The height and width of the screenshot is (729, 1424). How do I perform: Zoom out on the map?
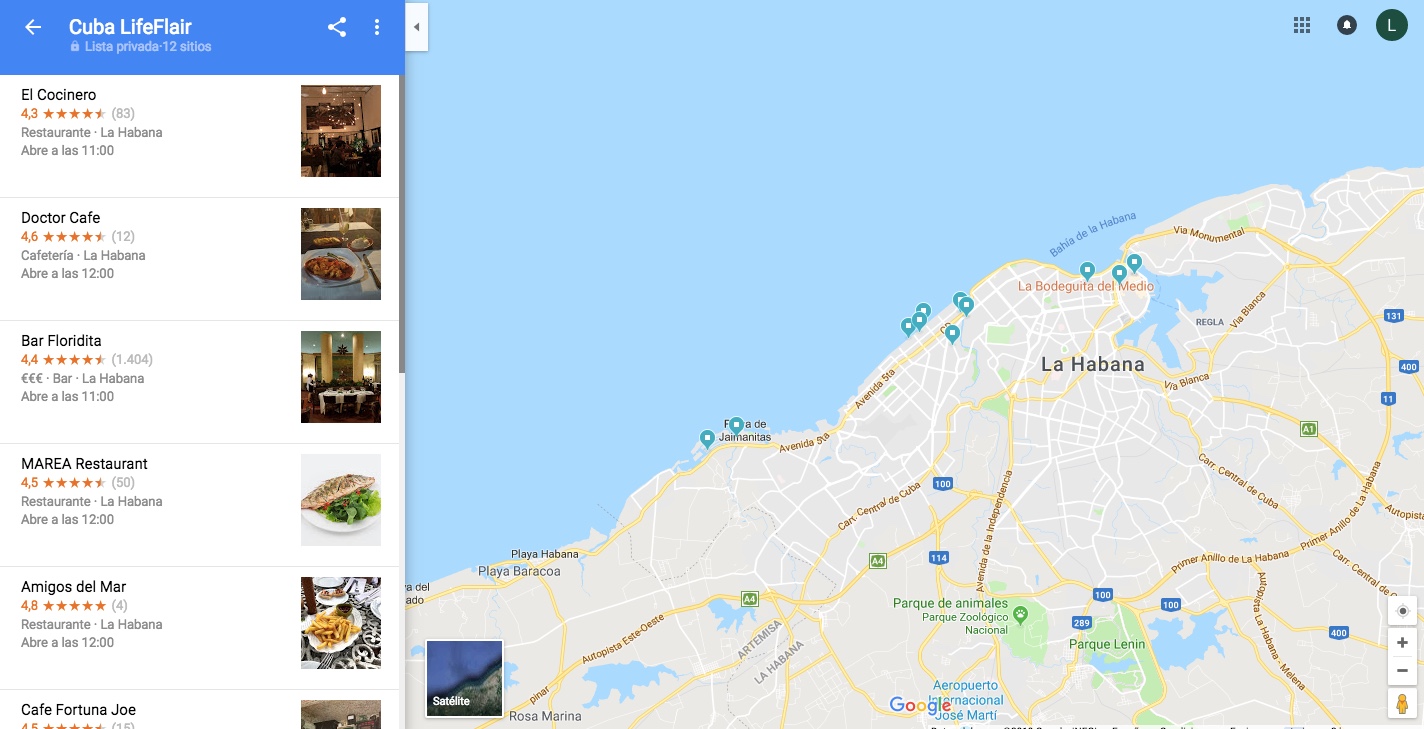1402,670
